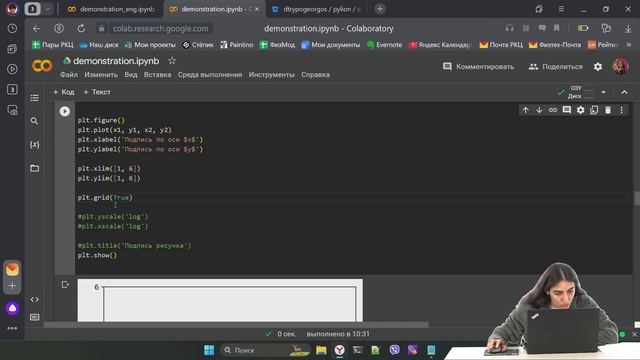Image resolution: width=640 pixels, height=360 pixels.
Task: Open the Файл menu
Action: coord(69,75)
